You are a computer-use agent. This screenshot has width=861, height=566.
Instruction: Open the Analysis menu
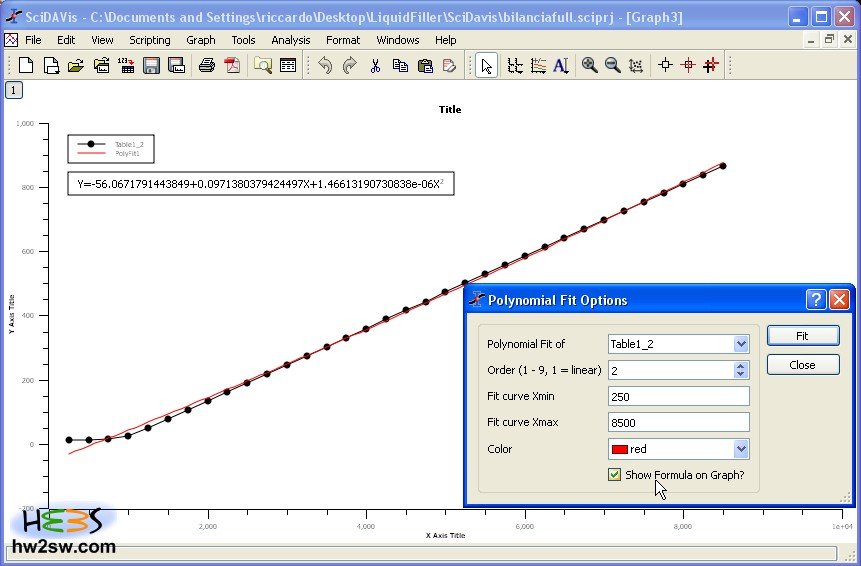point(291,40)
